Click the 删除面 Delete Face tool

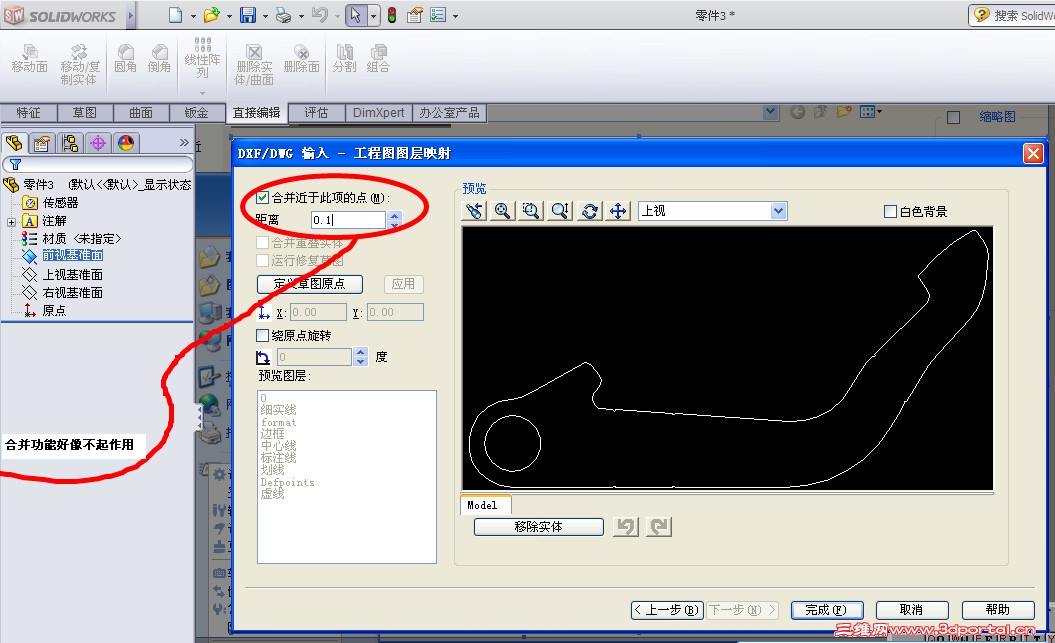tap(301, 59)
